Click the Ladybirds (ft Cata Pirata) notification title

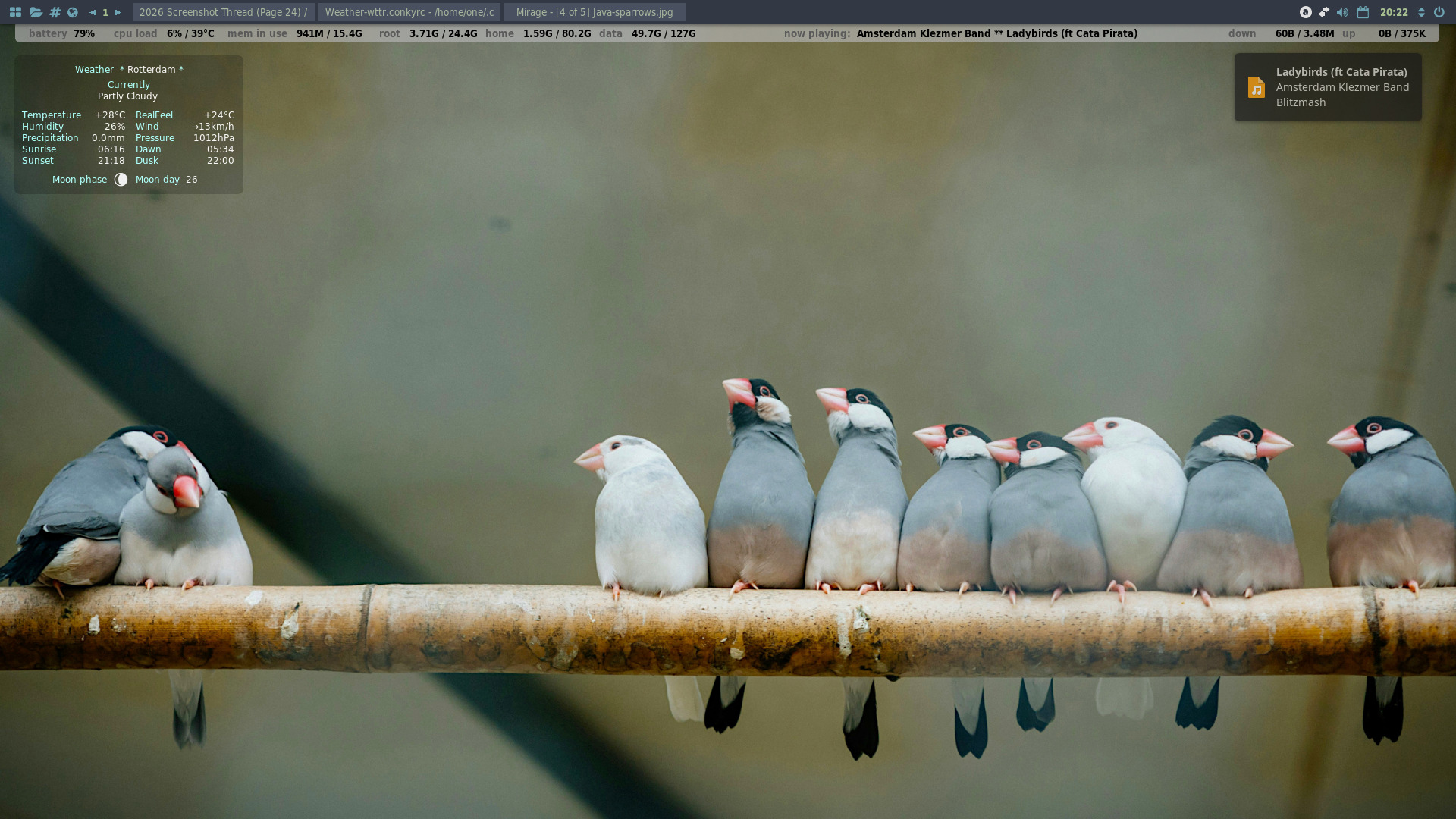1341,72
